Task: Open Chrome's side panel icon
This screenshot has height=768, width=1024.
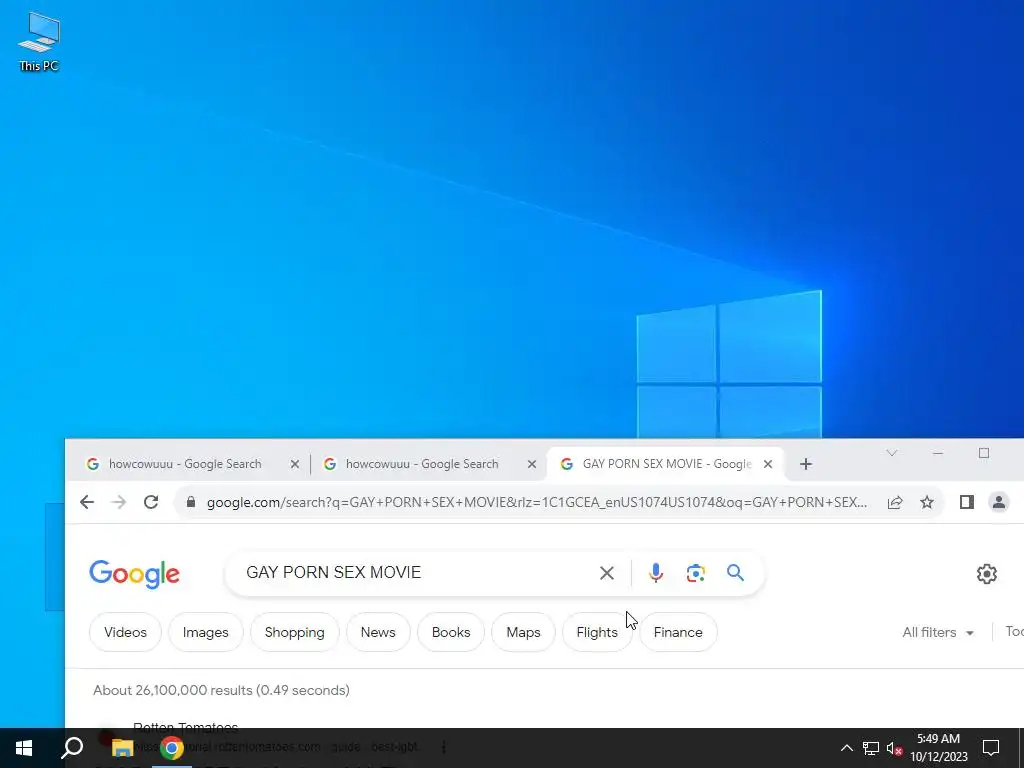Action: click(x=967, y=502)
